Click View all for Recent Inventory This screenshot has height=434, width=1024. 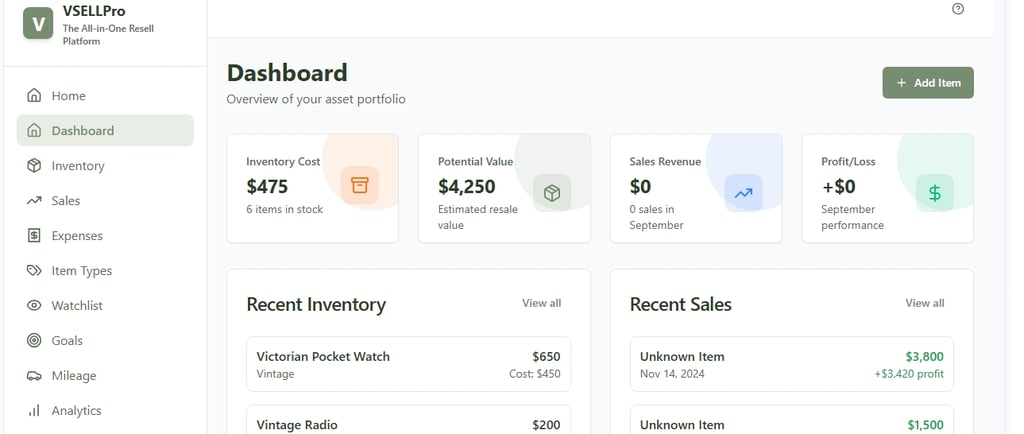tap(541, 303)
